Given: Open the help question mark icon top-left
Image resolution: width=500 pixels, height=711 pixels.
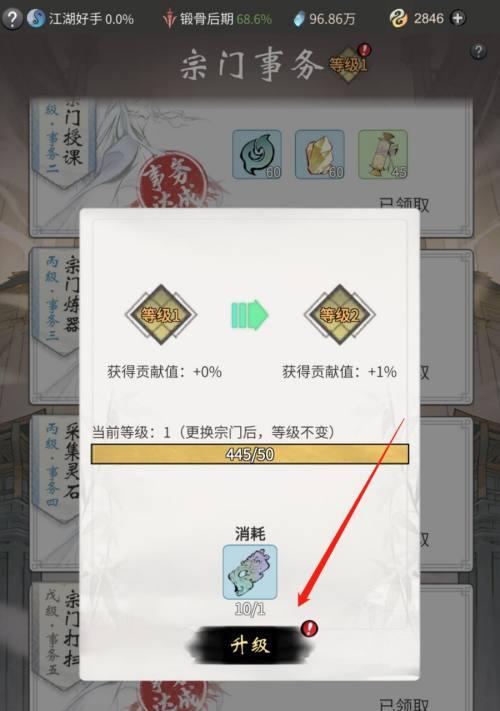Looking at the screenshot, I should click(12, 19).
